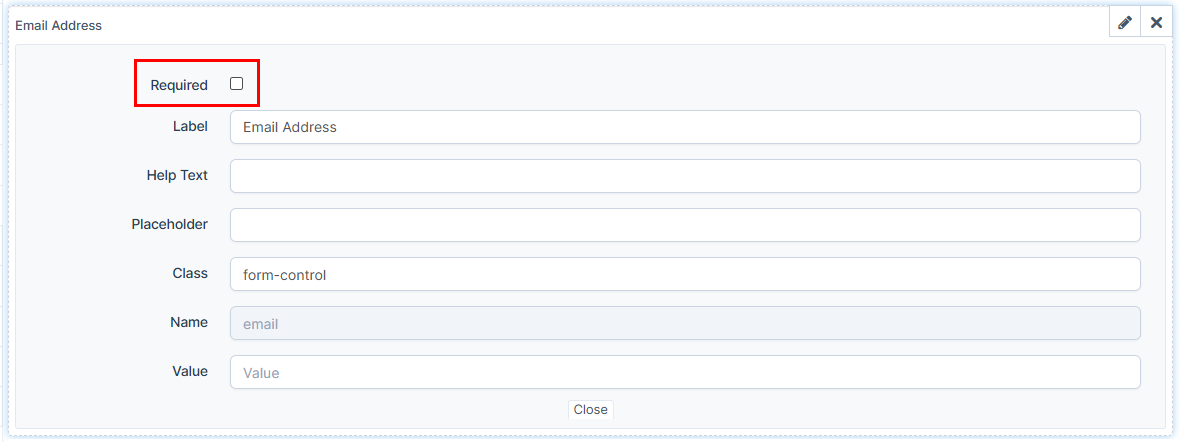The image size is (1184, 442).
Task: Click the 'Class' field caption
Action: point(190,273)
